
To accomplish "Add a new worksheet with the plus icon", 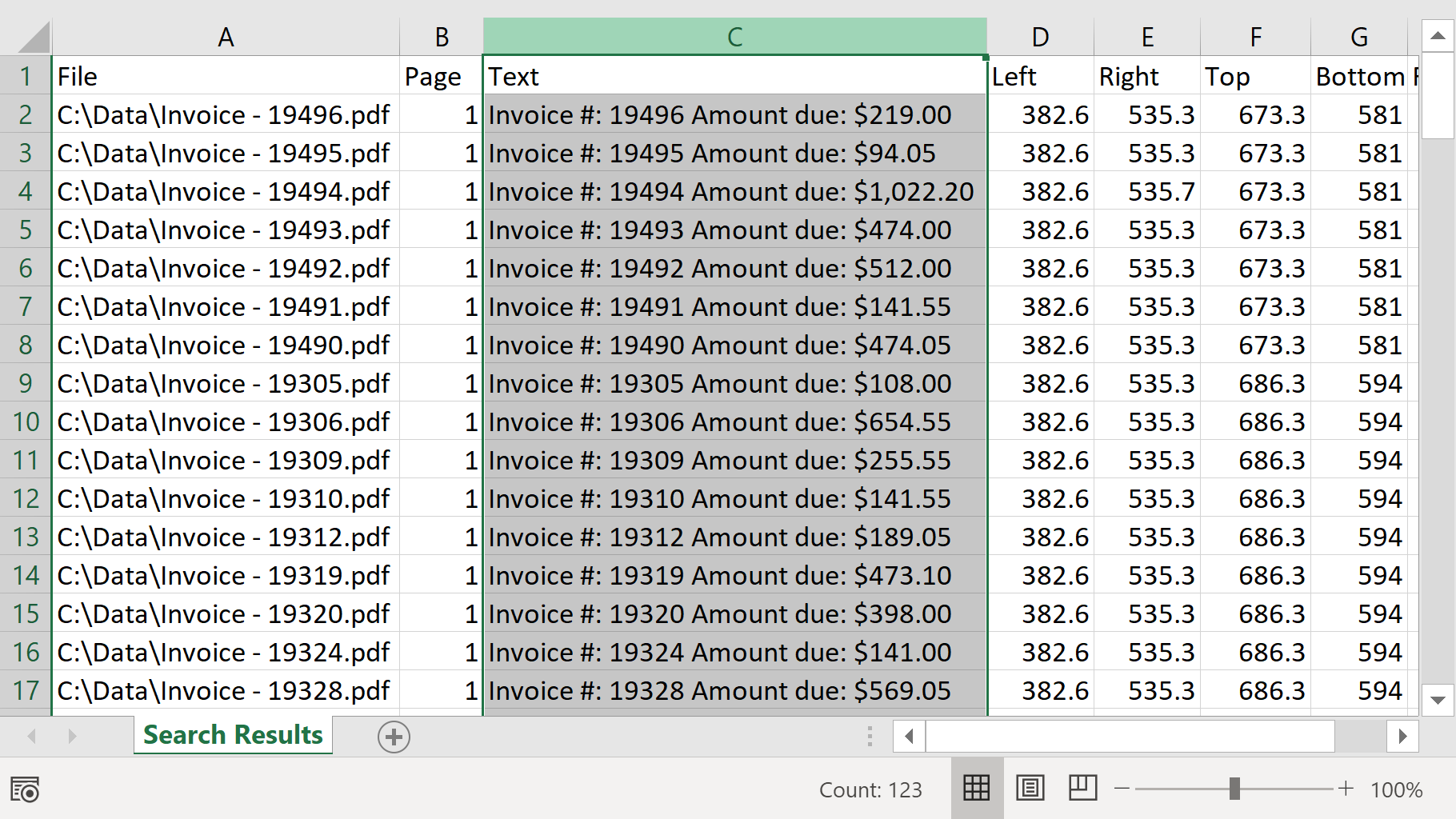I will point(394,737).
